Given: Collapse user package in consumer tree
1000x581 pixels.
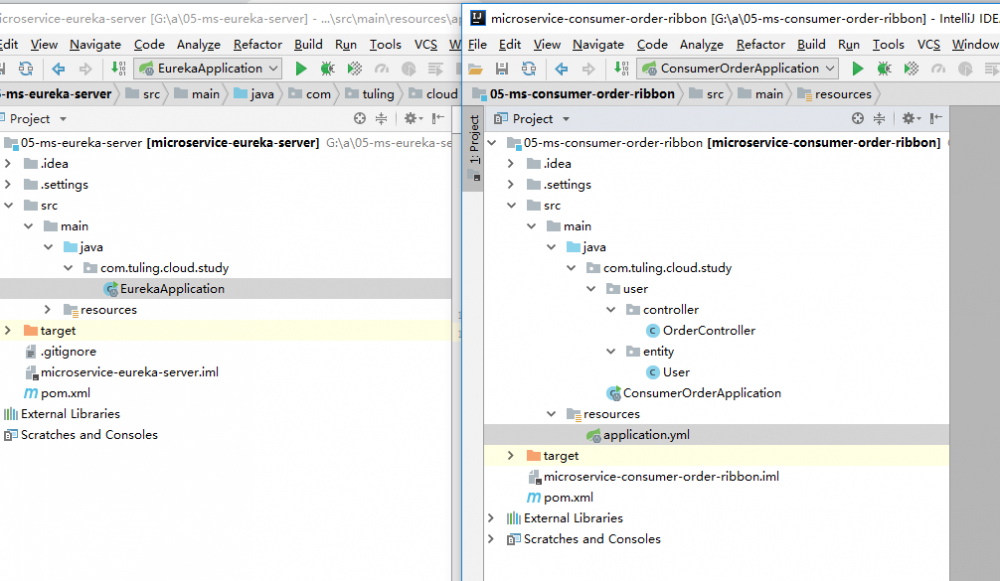Looking at the screenshot, I should point(591,289).
